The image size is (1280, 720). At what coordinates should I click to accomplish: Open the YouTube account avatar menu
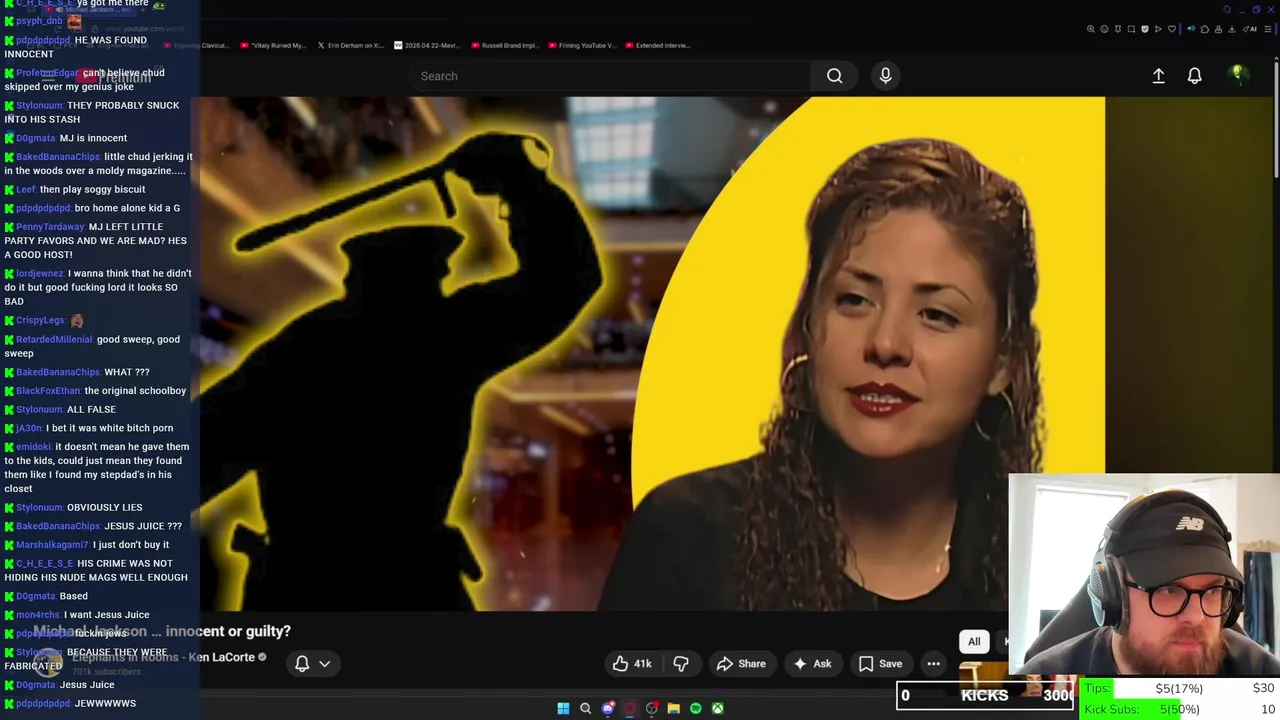pos(1237,75)
